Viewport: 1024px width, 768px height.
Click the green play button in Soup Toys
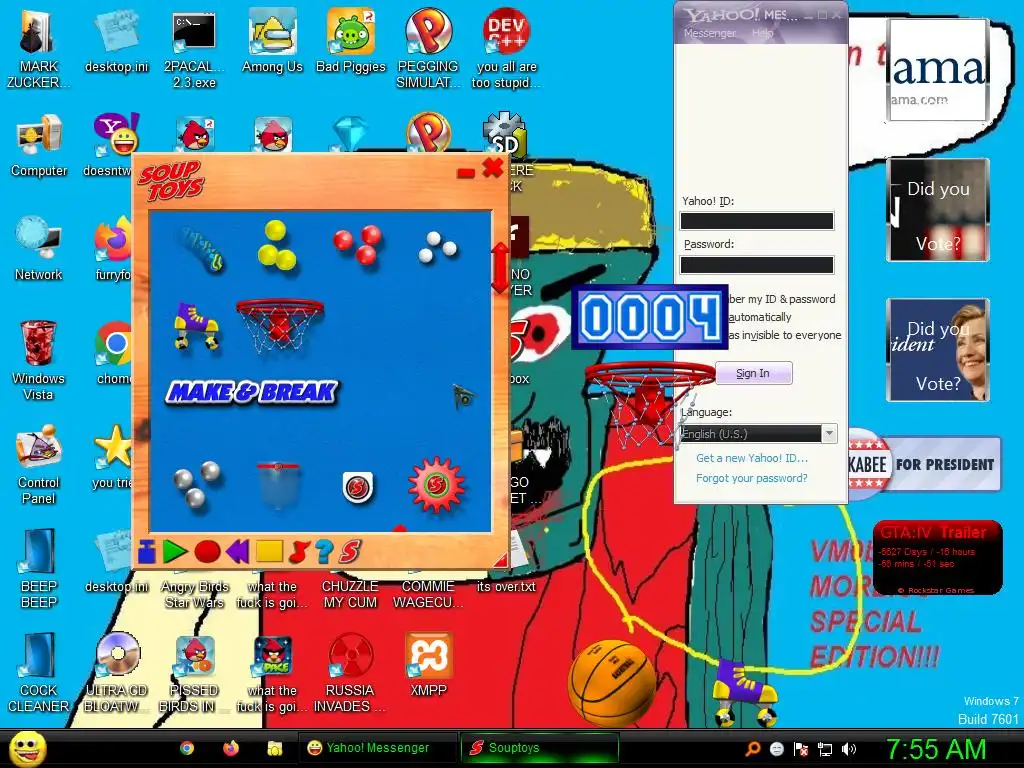tap(174, 552)
